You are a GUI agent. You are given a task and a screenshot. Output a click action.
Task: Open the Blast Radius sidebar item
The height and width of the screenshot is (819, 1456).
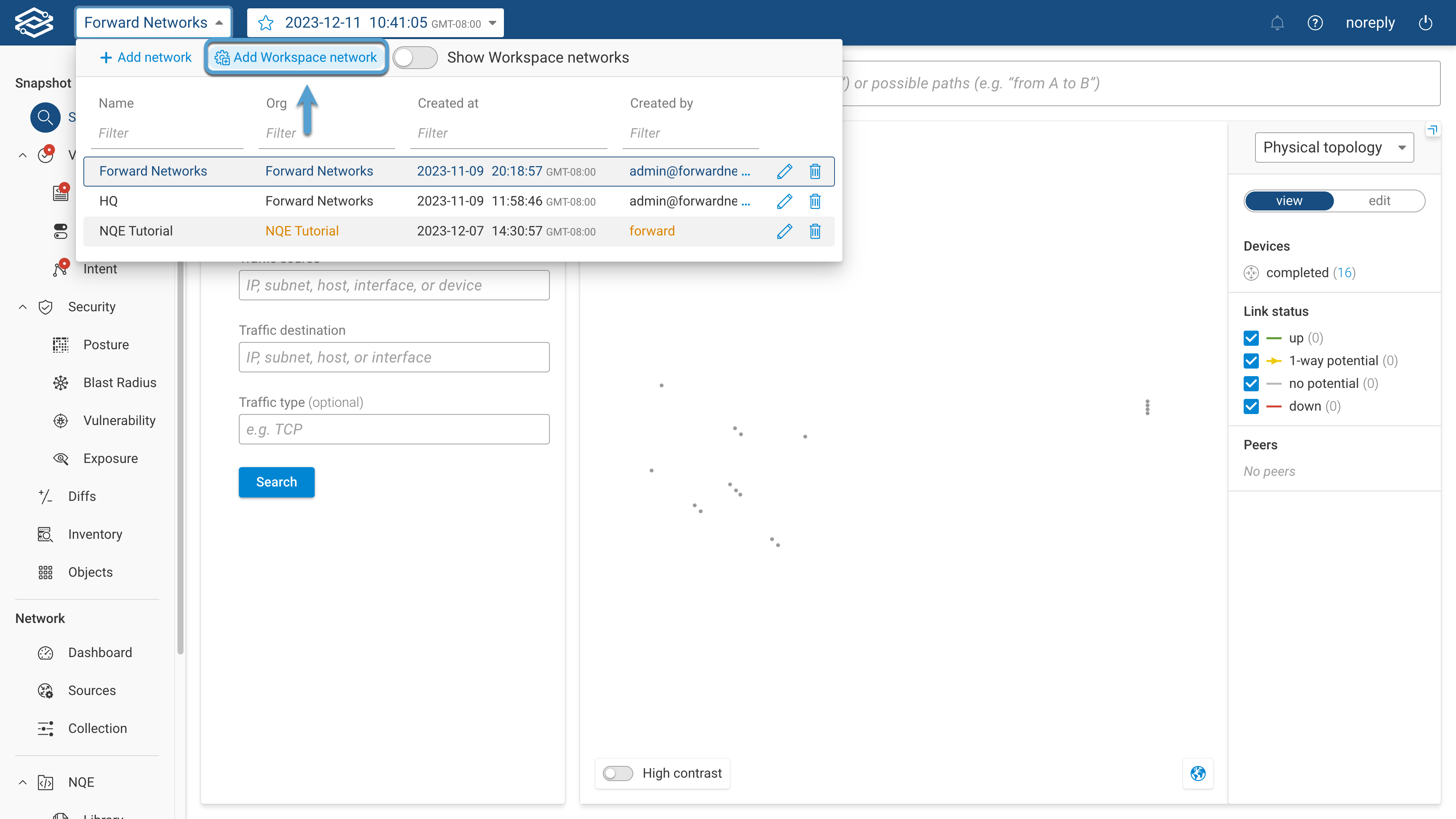point(119,383)
